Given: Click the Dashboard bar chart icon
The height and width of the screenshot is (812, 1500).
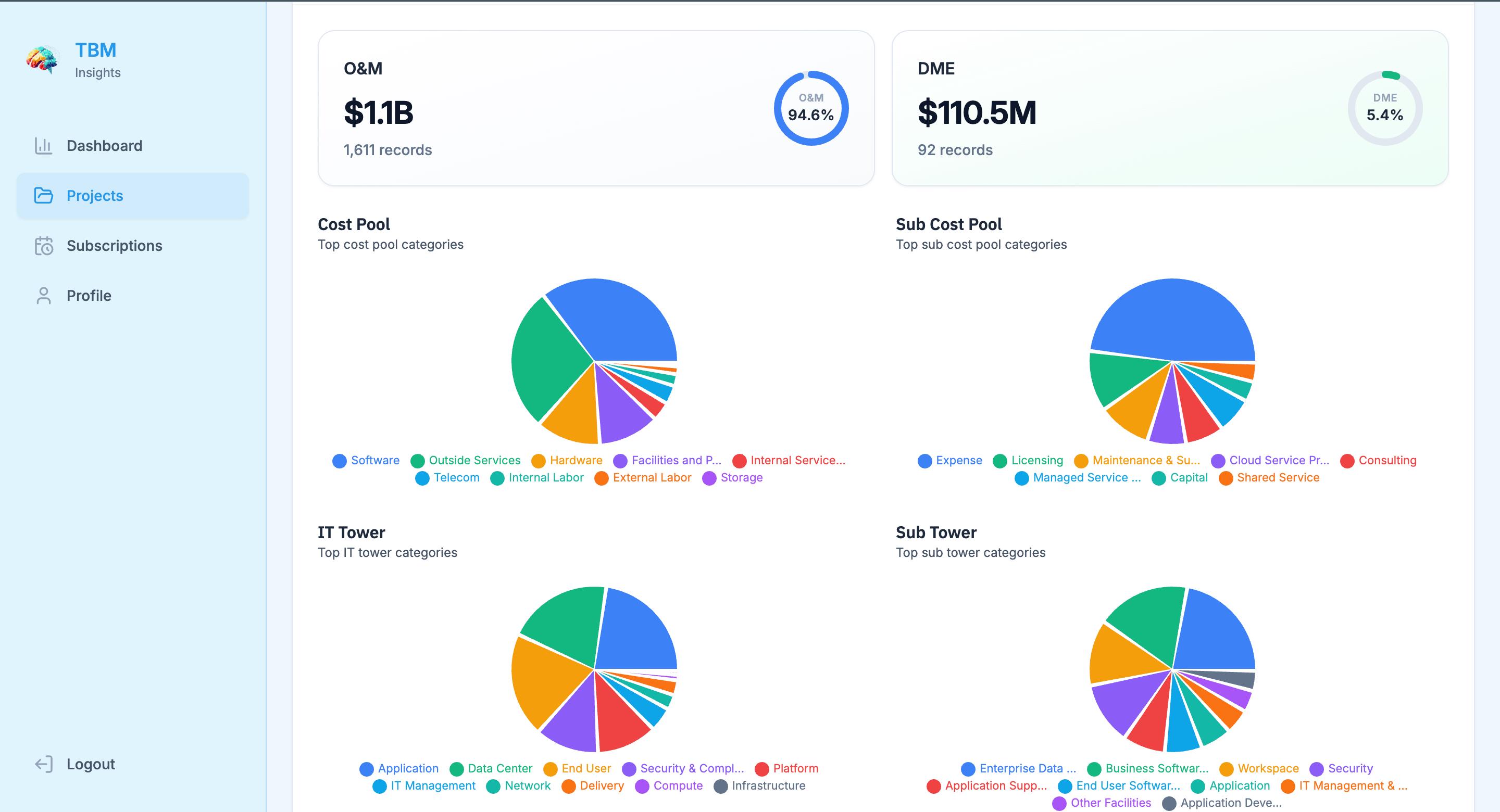Looking at the screenshot, I should pos(44,146).
